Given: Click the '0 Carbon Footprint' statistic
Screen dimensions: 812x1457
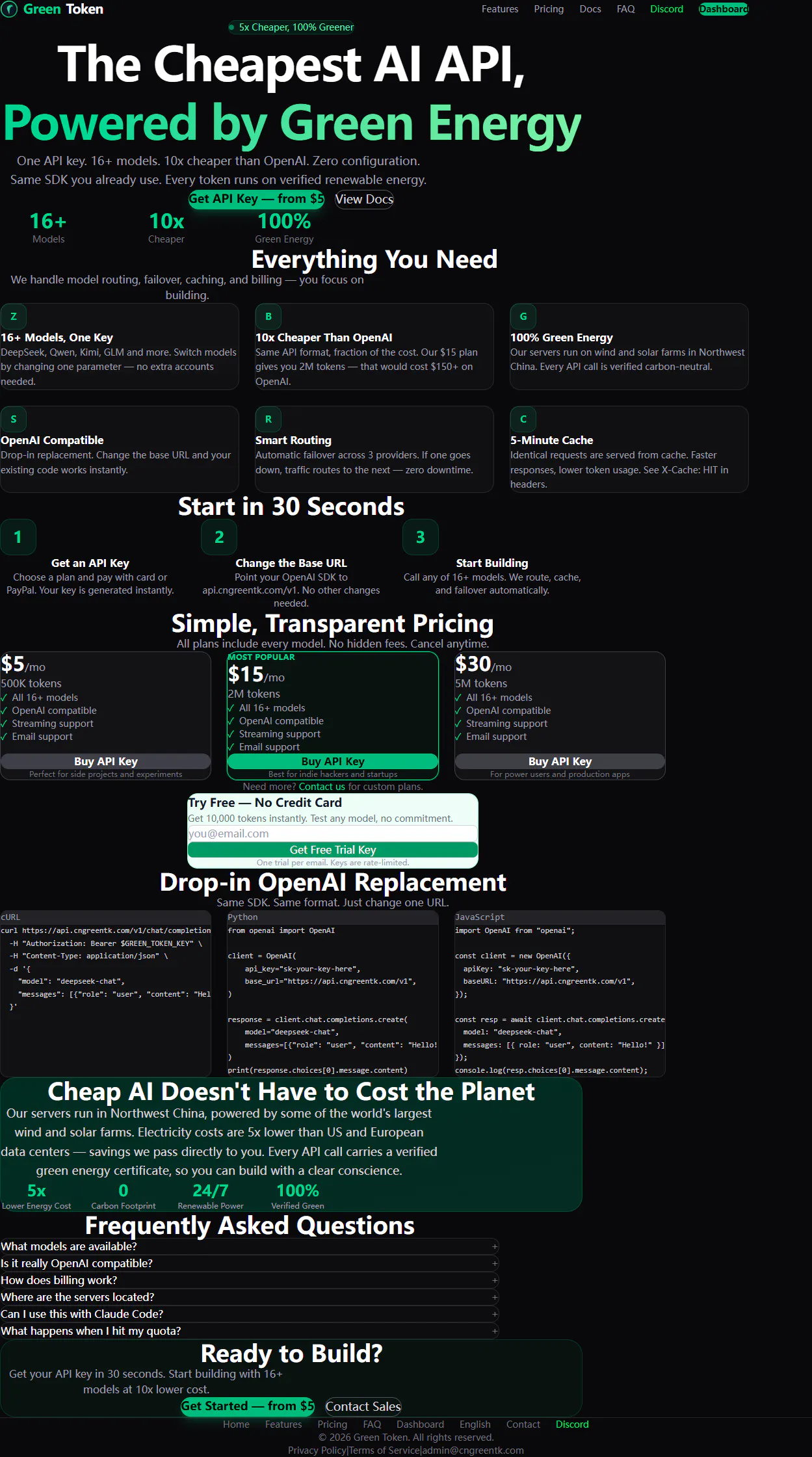Looking at the screenshot, I should pyautogui.click(x=124, y=1197).
